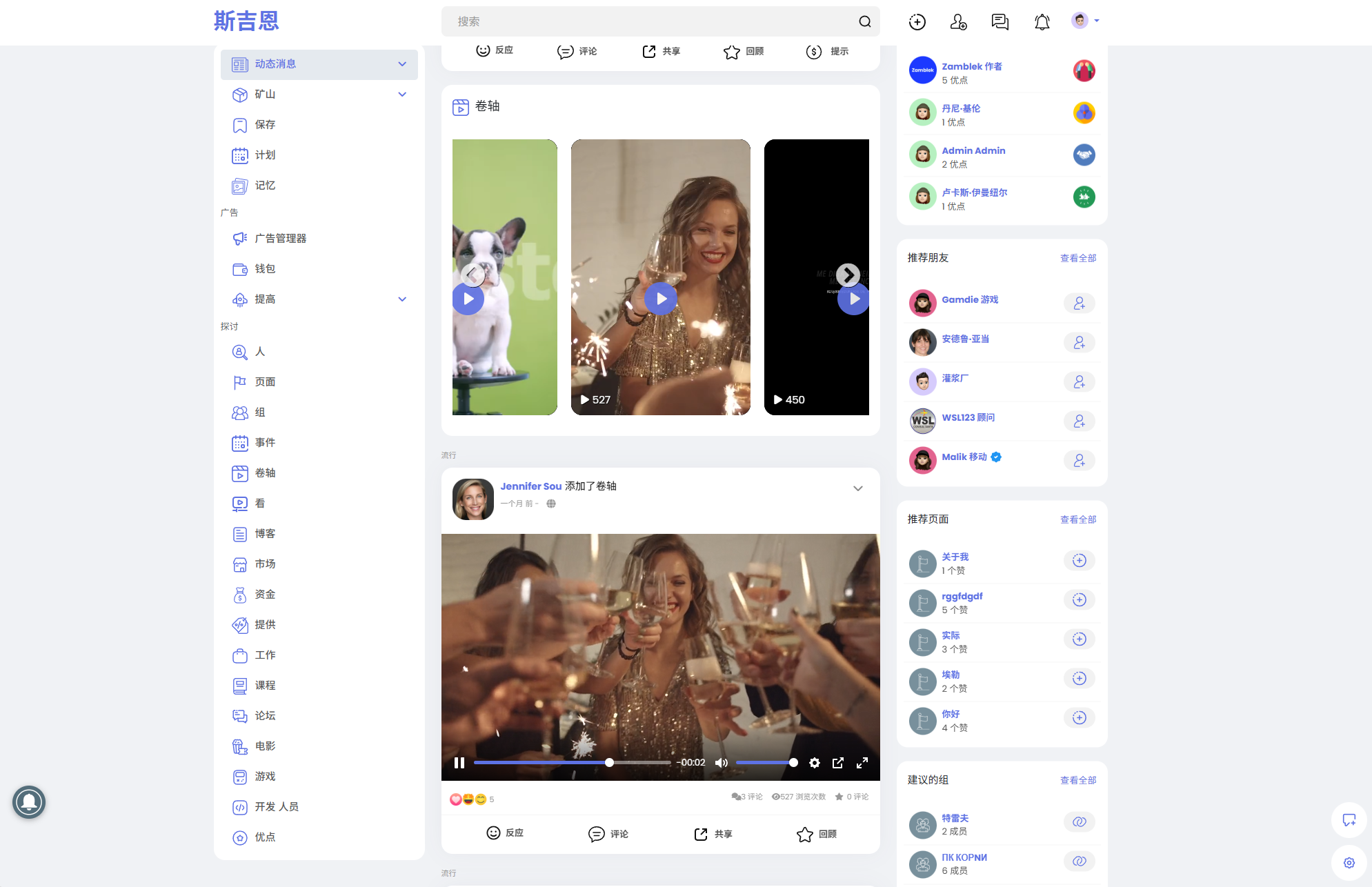Click the notifications bell icon

[x=1042, y=21]
